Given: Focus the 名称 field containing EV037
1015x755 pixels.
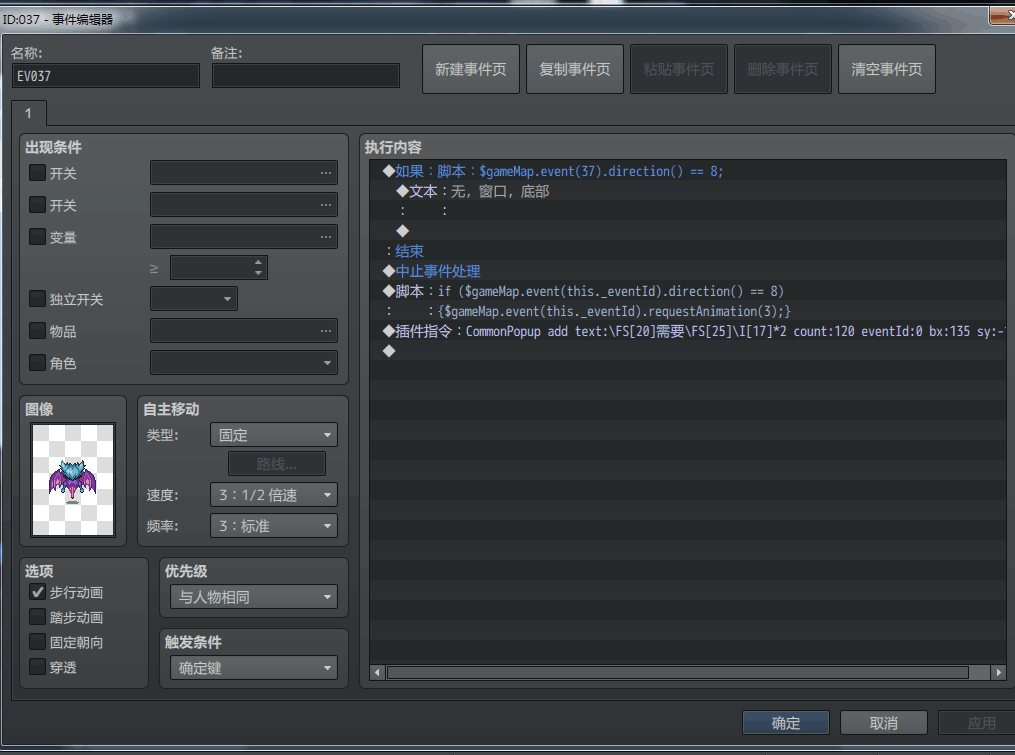Looking at the screenshot, I should [106, 76].
